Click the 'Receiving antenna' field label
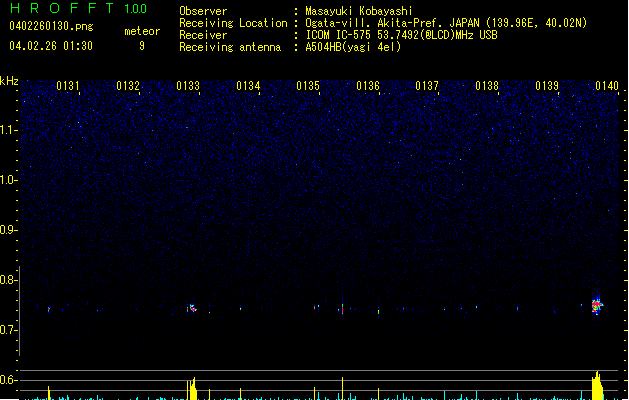 tap(230, 47)
